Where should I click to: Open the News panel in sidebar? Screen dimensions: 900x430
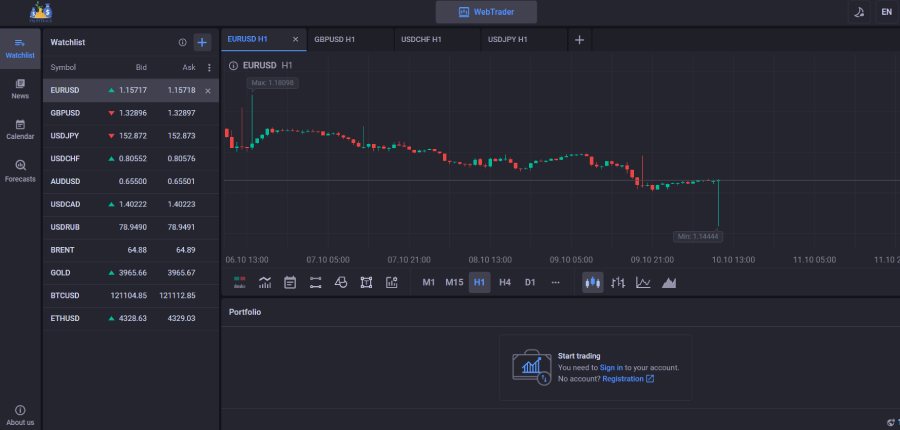pyautogui.click(x=20, y=88)
